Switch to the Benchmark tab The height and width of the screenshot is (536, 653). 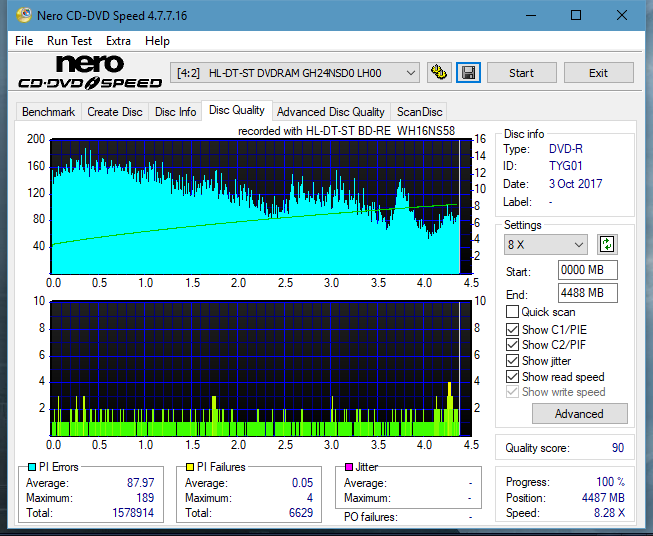48,112
